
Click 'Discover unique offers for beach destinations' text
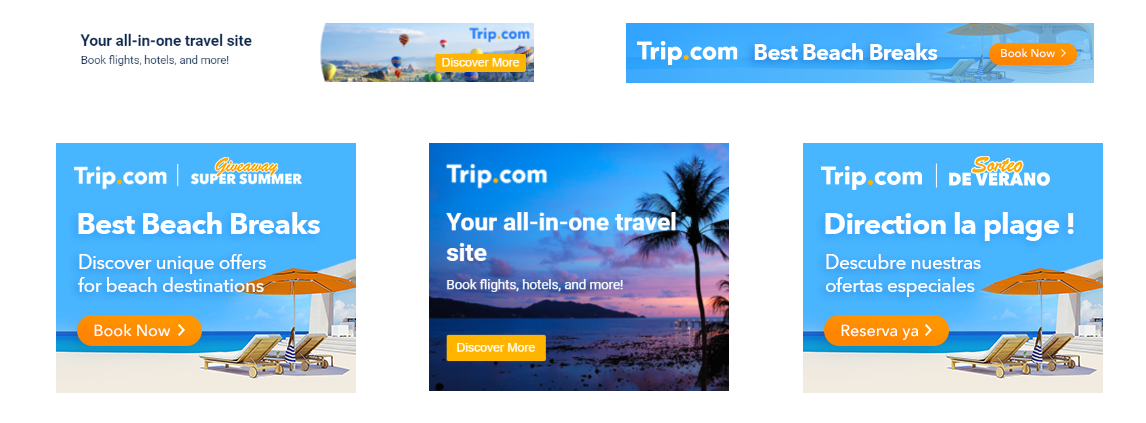click(171, 274)
